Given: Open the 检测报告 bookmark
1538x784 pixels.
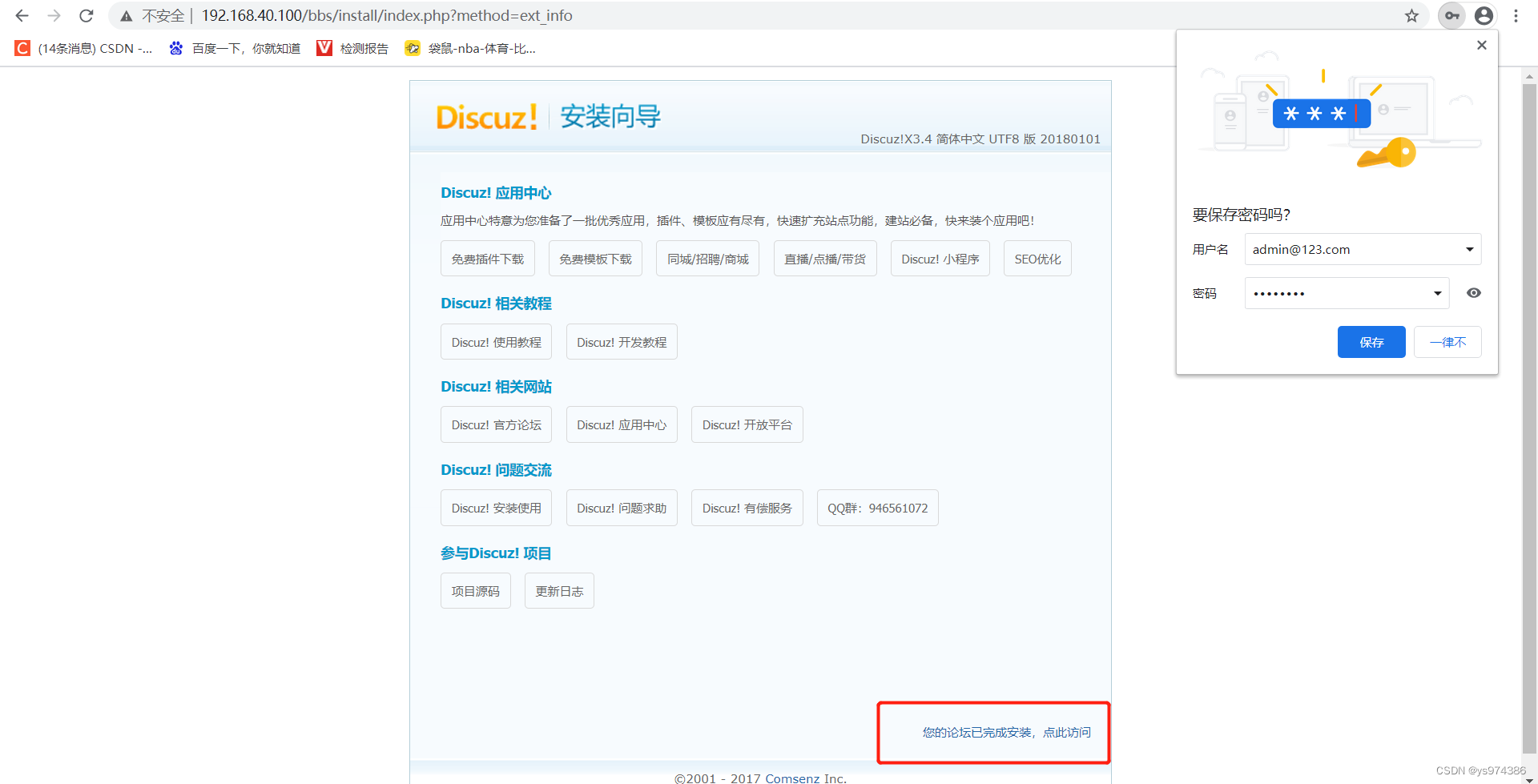Looking at the screenshot, I should coord(352,48).
